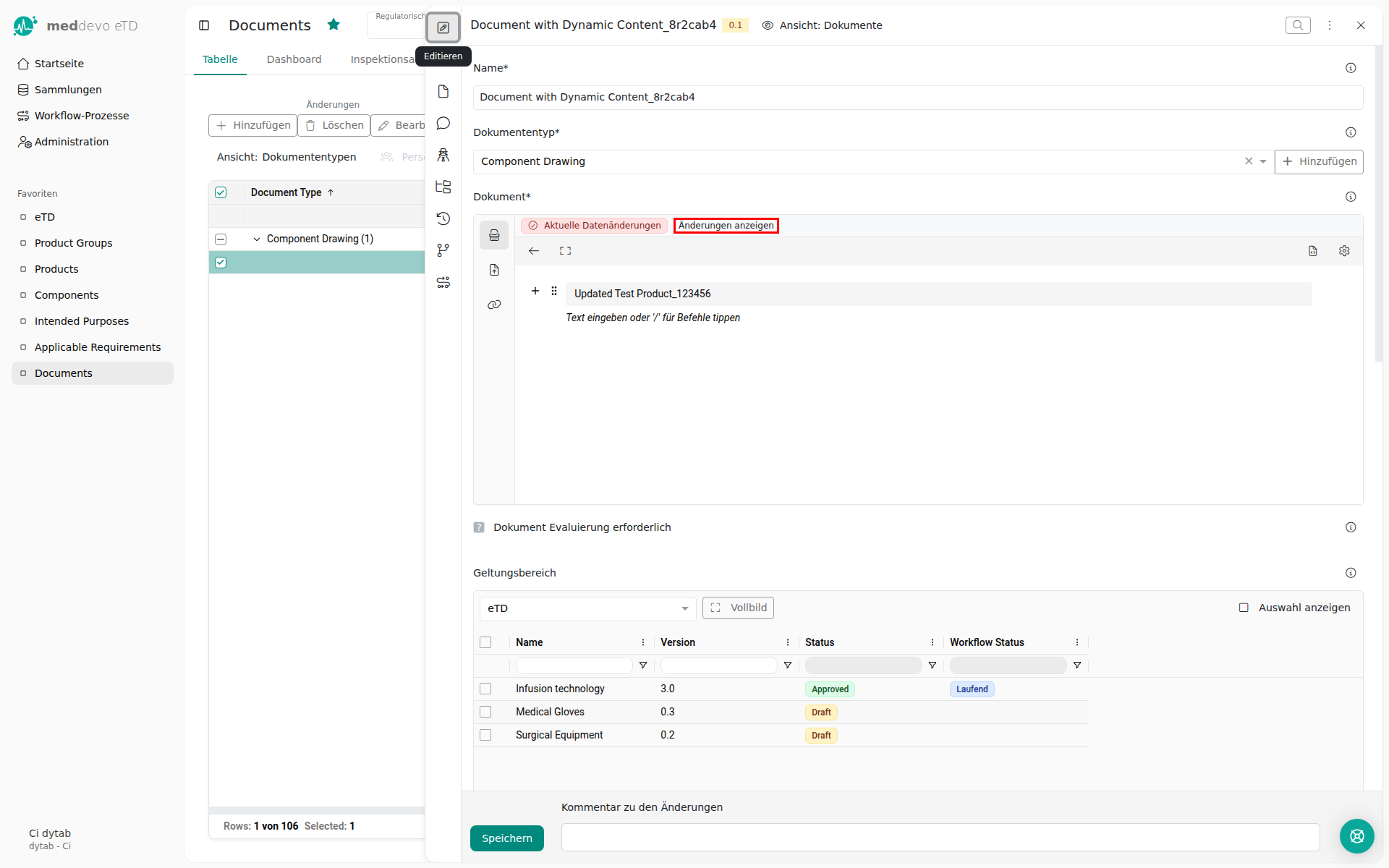Open the comments speech bubble icon
The image size is (1389, 868).
click(x=443, y=123)
